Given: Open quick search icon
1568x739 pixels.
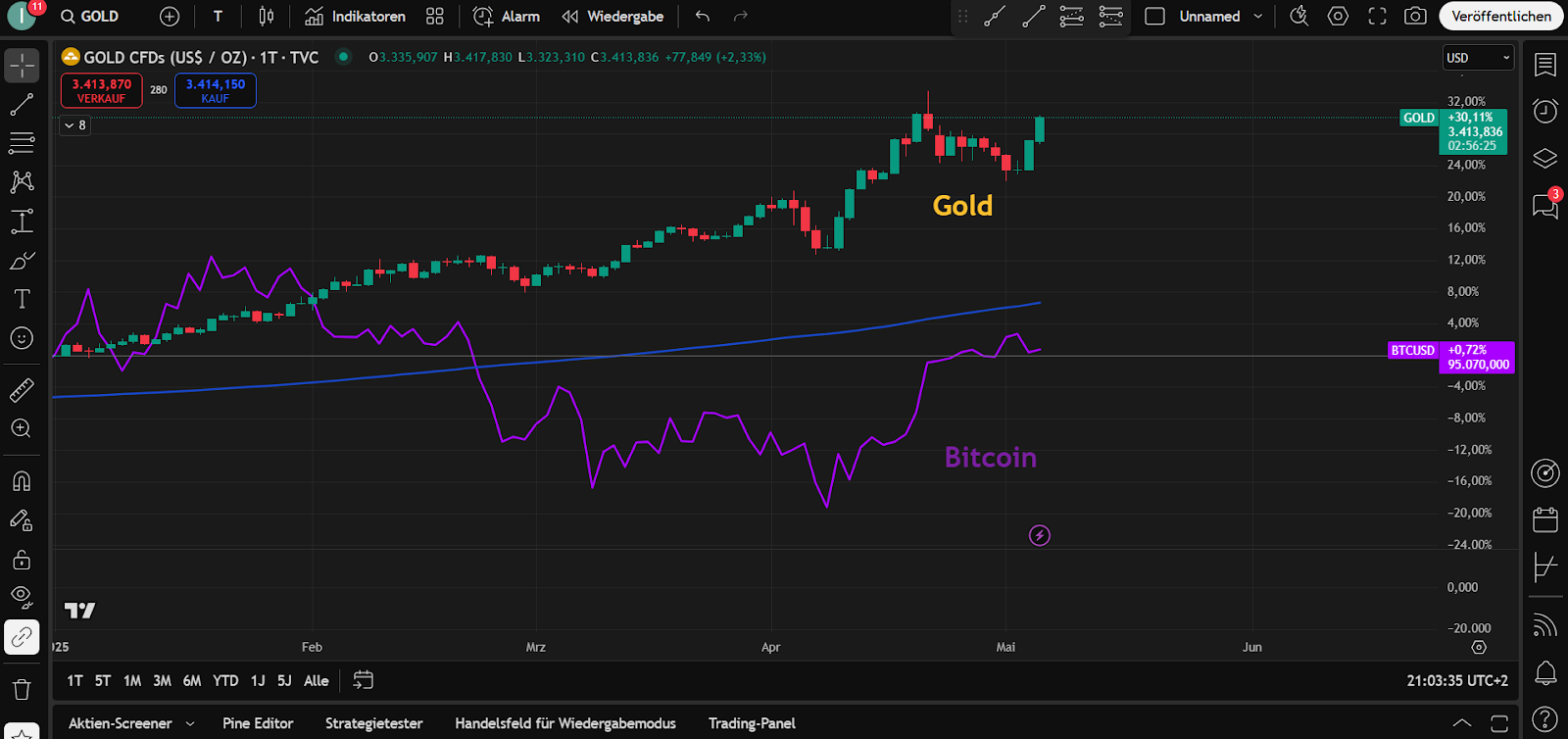Looking at the screenshot, I should tap(1299, 17).
